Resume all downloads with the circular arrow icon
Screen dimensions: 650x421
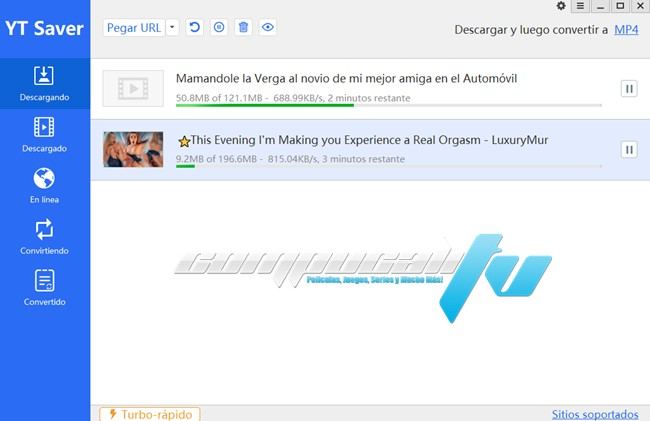coord(194,27)
